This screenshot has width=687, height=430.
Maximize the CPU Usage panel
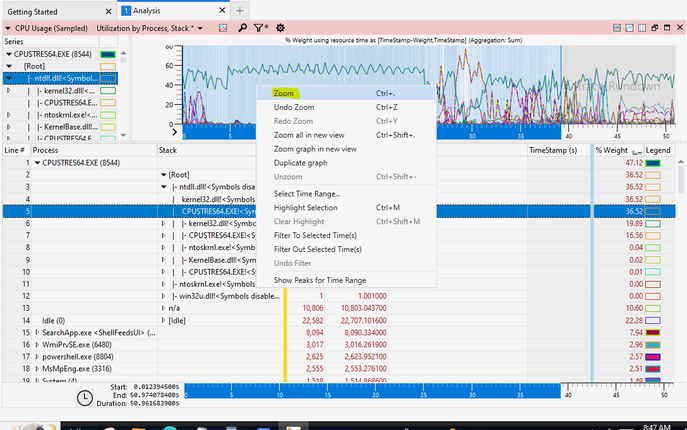(667, 28)
